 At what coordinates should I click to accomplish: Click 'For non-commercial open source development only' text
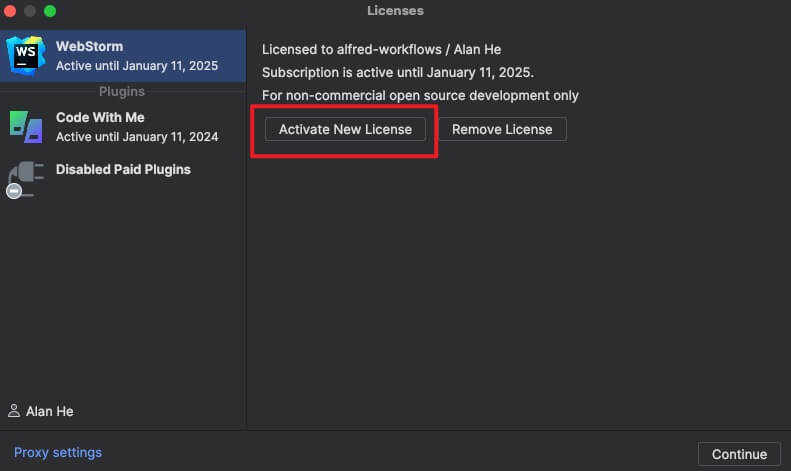coord(420,95)
